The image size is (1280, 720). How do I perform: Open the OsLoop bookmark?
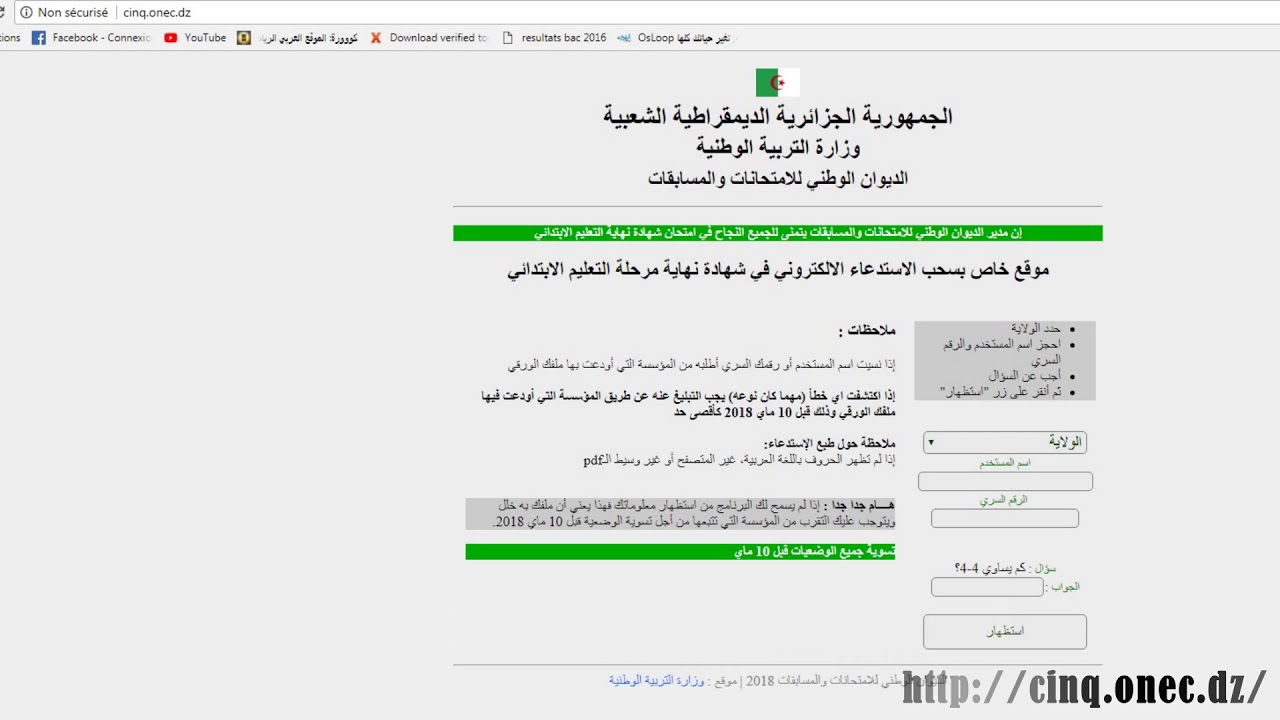[674, 38]
